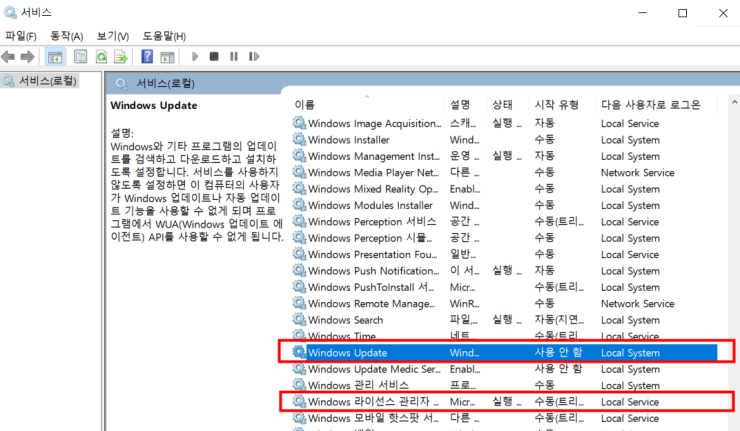The image size is (740, 431).
Task: Click 자동(지연.. in Windows Search row
Action: (x=559, y=320)
